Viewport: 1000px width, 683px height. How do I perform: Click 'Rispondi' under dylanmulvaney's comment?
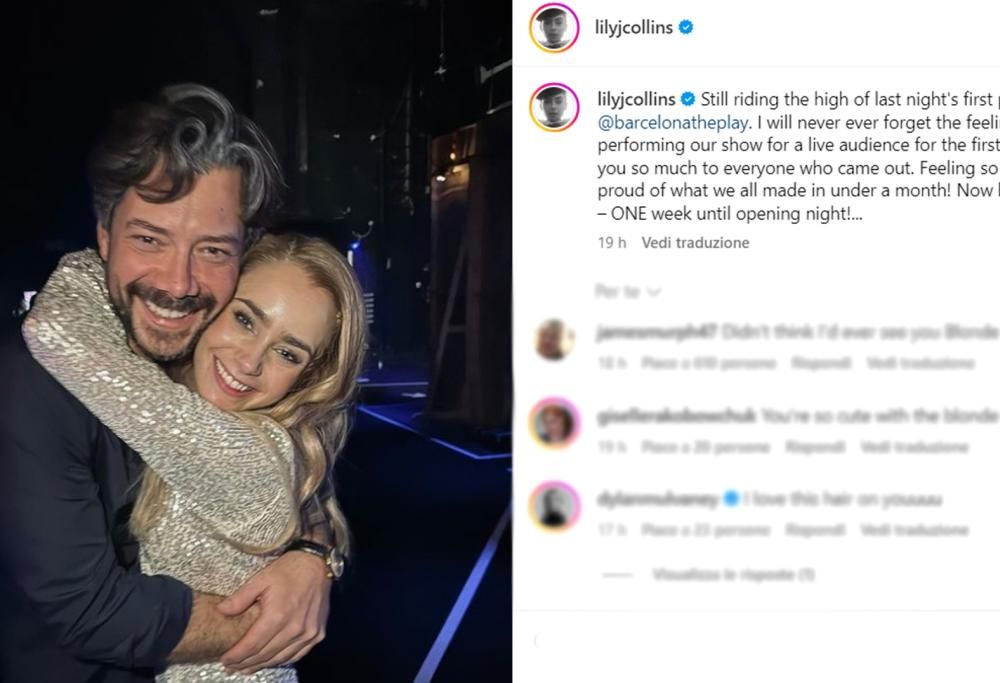(815, 530)
